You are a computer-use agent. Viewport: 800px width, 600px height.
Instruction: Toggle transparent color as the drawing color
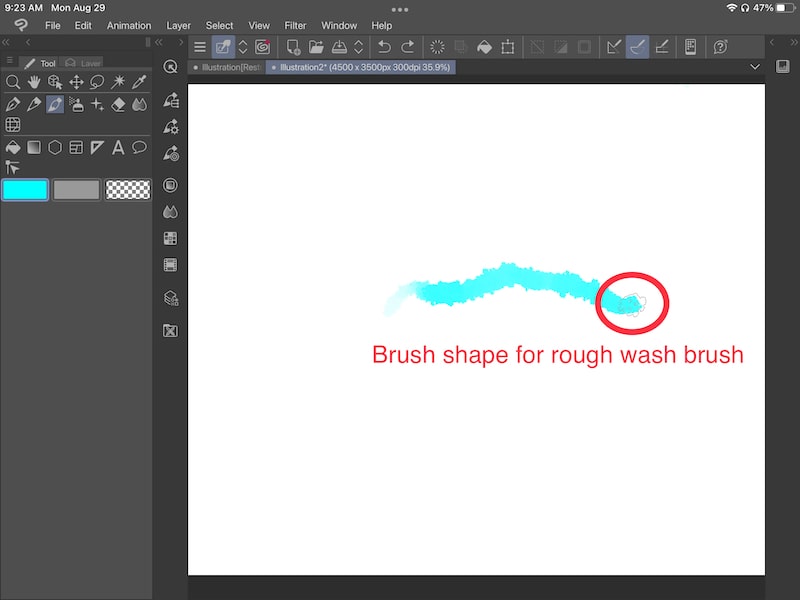[x=127, y=189]
